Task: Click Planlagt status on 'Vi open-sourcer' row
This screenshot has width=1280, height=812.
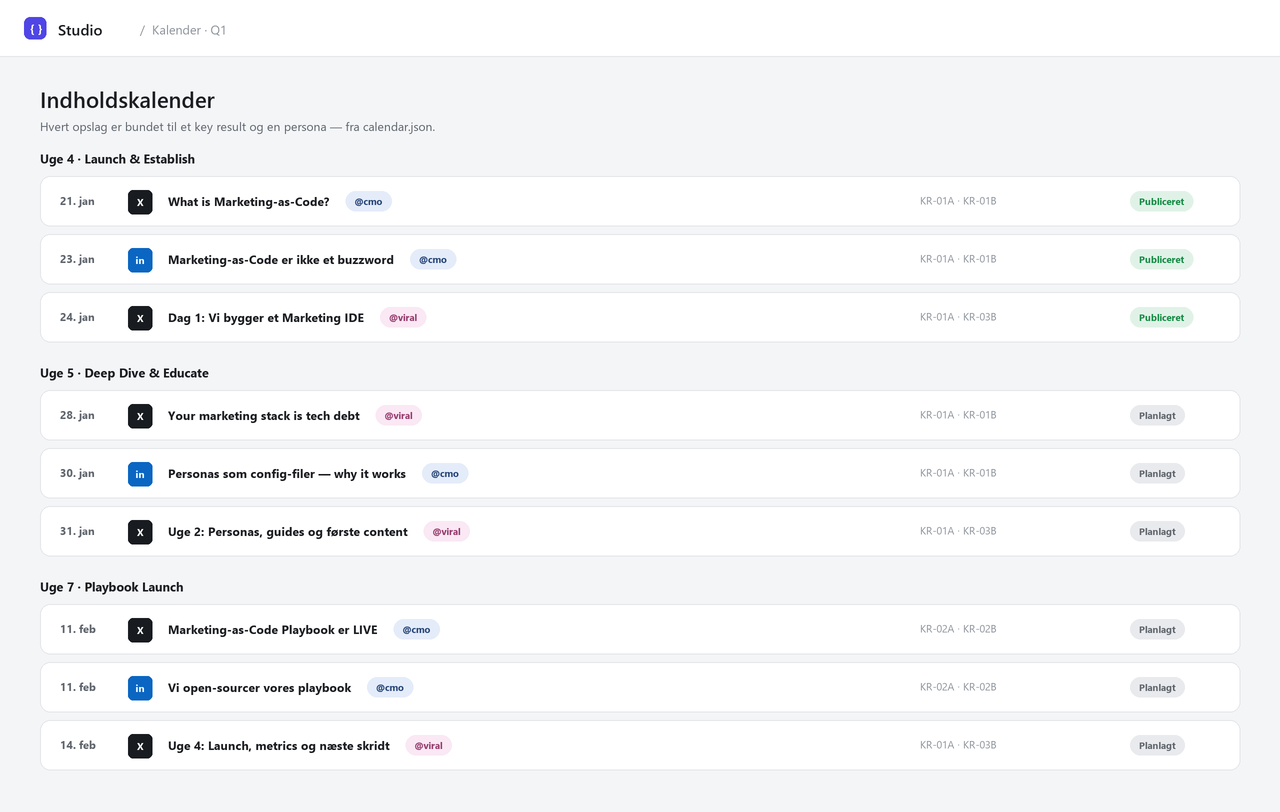Action: tap(1158, 688)
